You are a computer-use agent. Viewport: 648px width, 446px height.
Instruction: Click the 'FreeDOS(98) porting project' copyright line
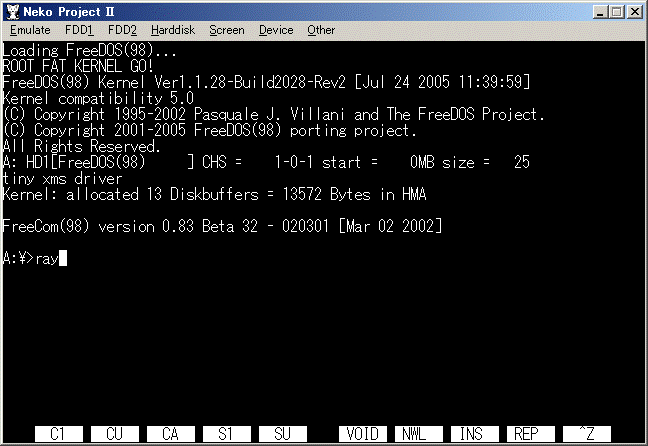[210, 130]
